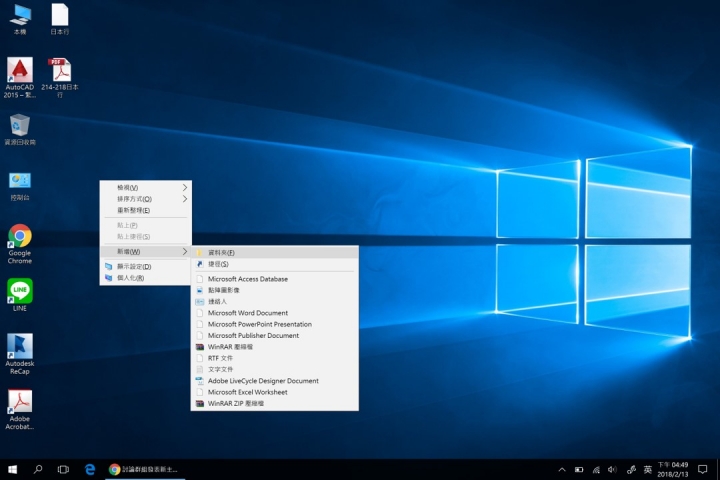Image resolution: width=720 pixels, height=480 pixels.
Task: Create new Microsoft Word Document
Action: coord(275,313)
